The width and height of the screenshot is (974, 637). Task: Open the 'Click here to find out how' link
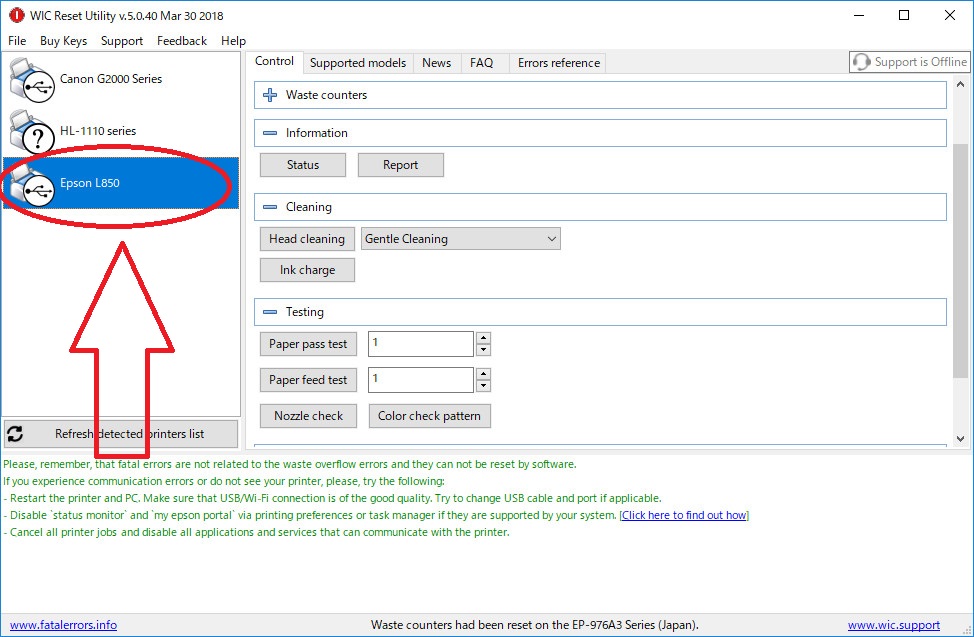coord(684,515)
